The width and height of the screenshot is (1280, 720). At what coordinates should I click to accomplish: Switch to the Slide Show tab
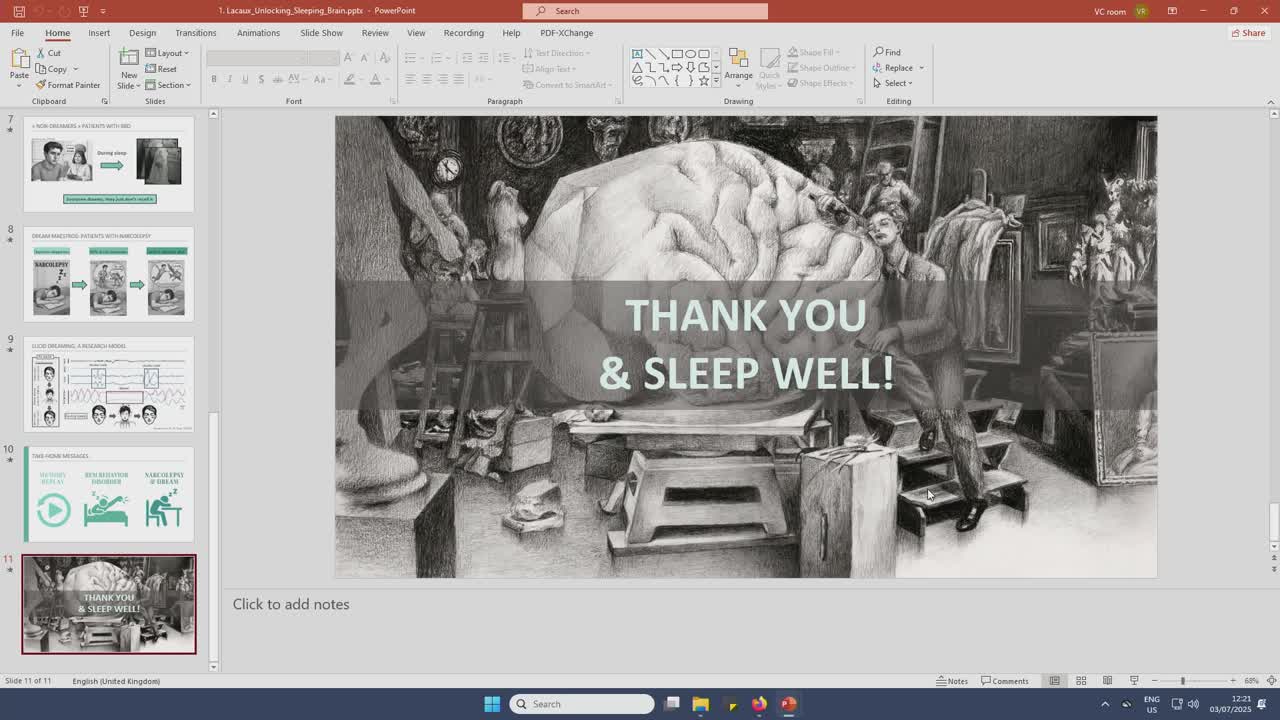click(x=321, y=33)
